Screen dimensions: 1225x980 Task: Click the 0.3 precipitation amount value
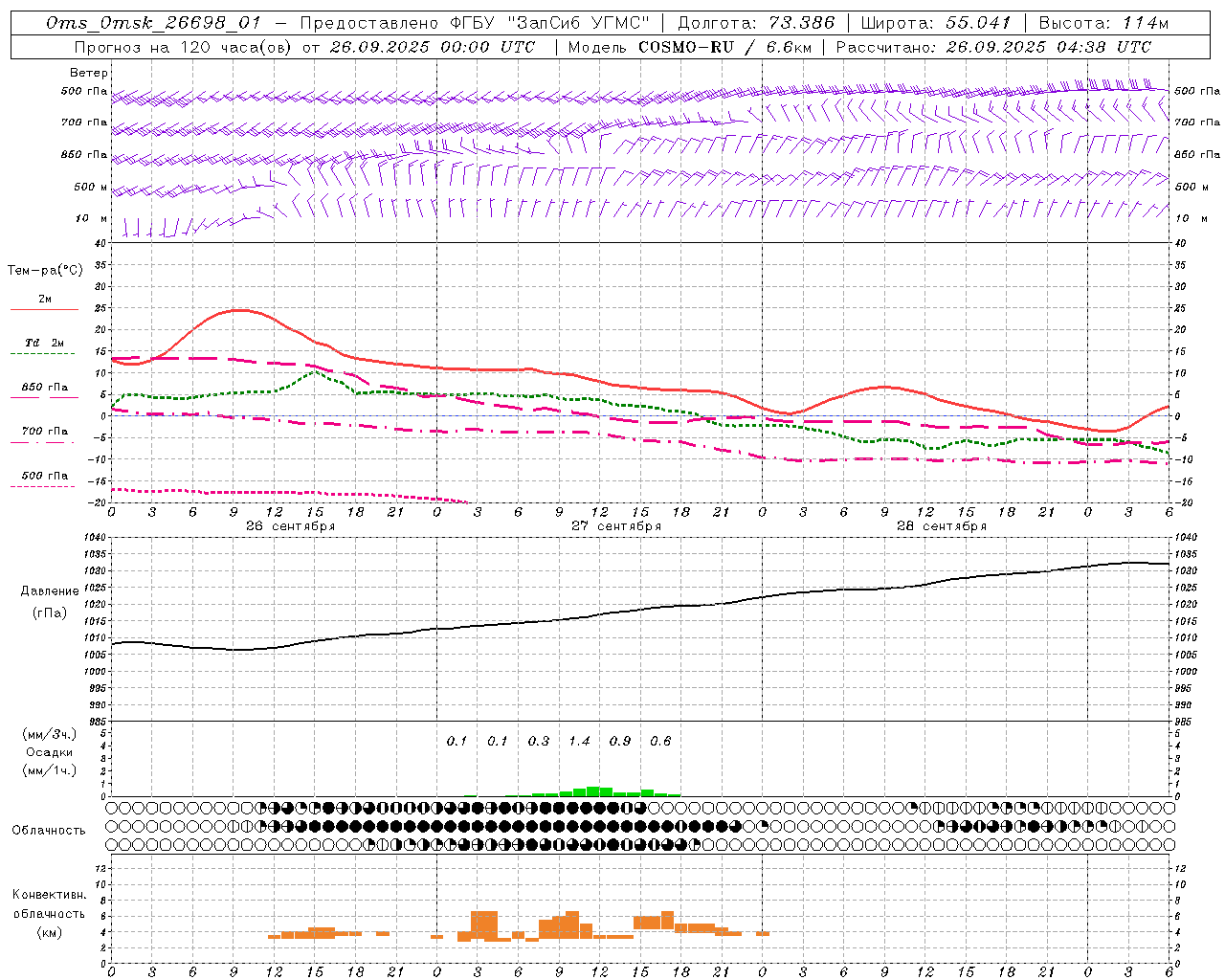tap(539, 741)
